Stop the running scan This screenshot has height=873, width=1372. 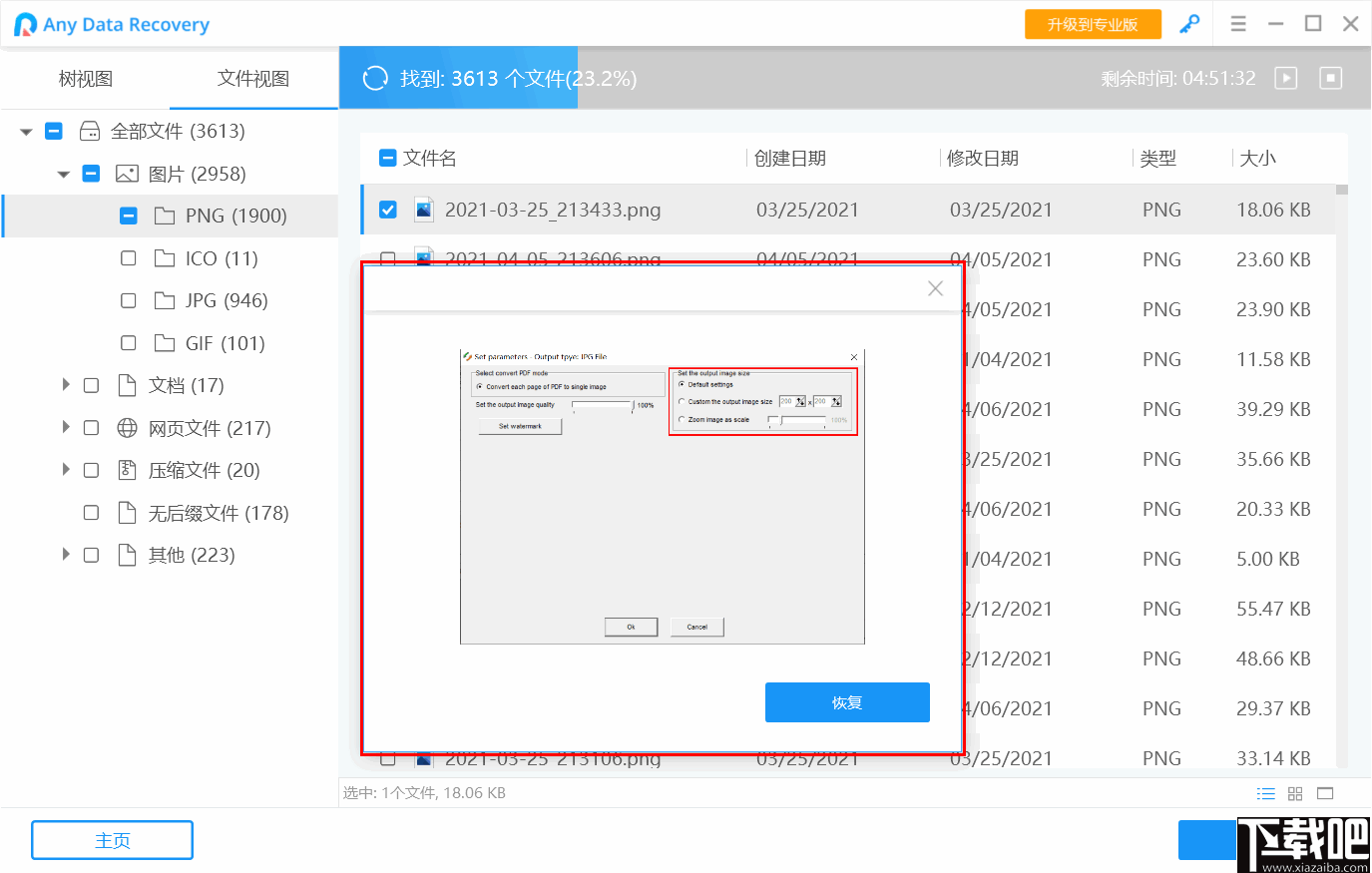1331,78
